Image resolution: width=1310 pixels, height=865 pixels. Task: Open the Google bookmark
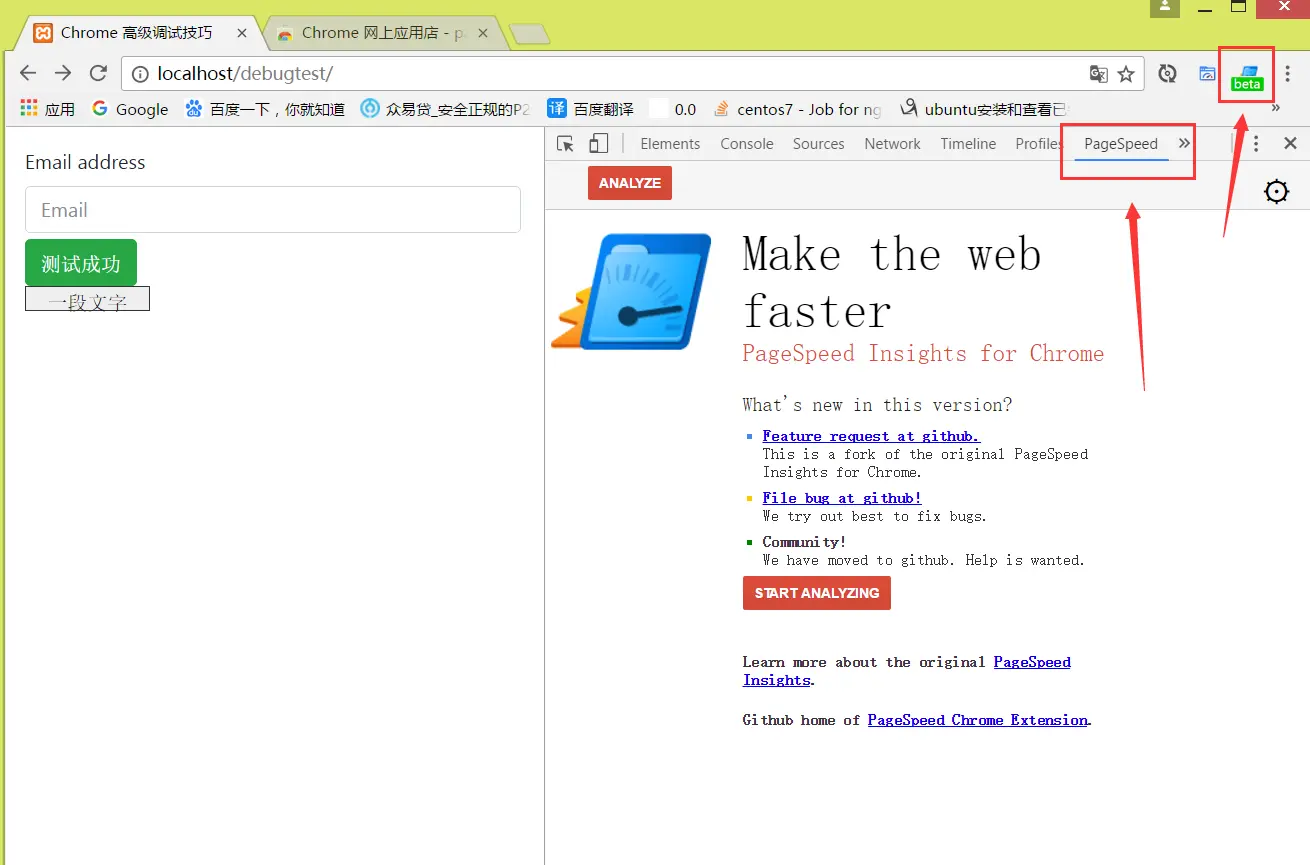click(130, 109)
